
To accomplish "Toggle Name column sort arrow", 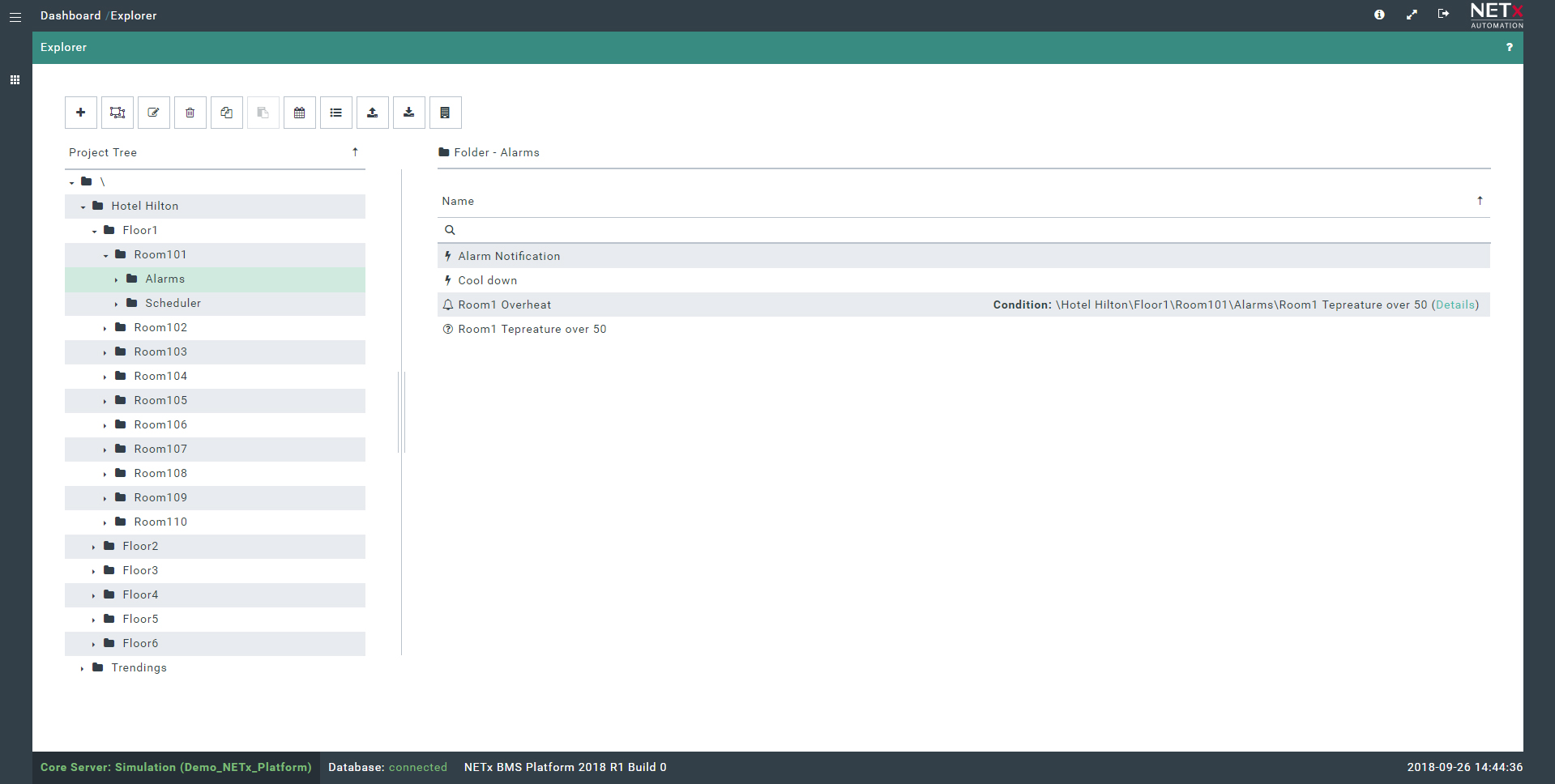I will pos(1480,201).
